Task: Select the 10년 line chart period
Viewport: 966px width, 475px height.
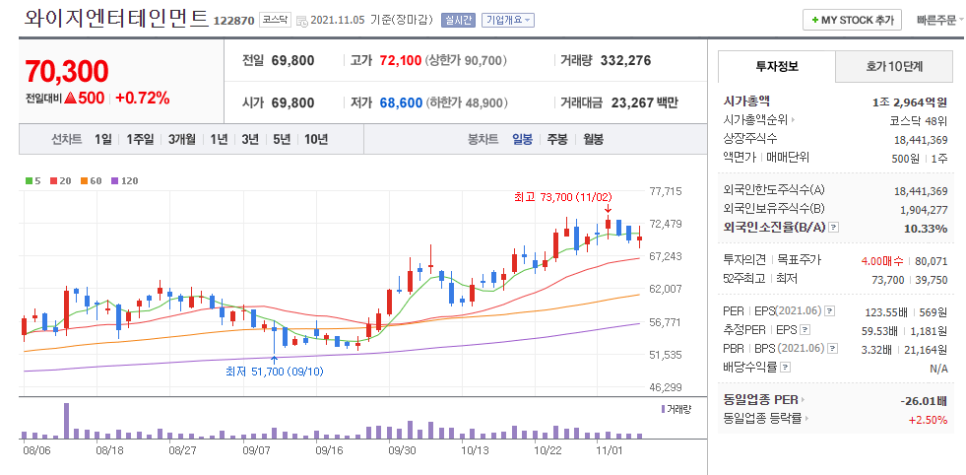Action: coord(316,139)
